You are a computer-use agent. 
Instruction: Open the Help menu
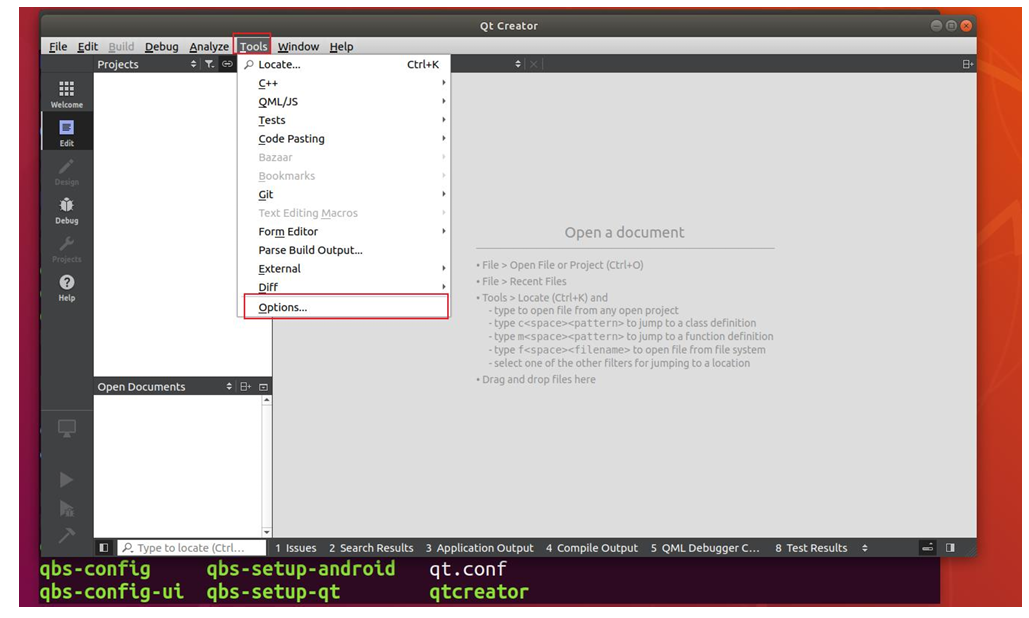[x=341, y=46]
